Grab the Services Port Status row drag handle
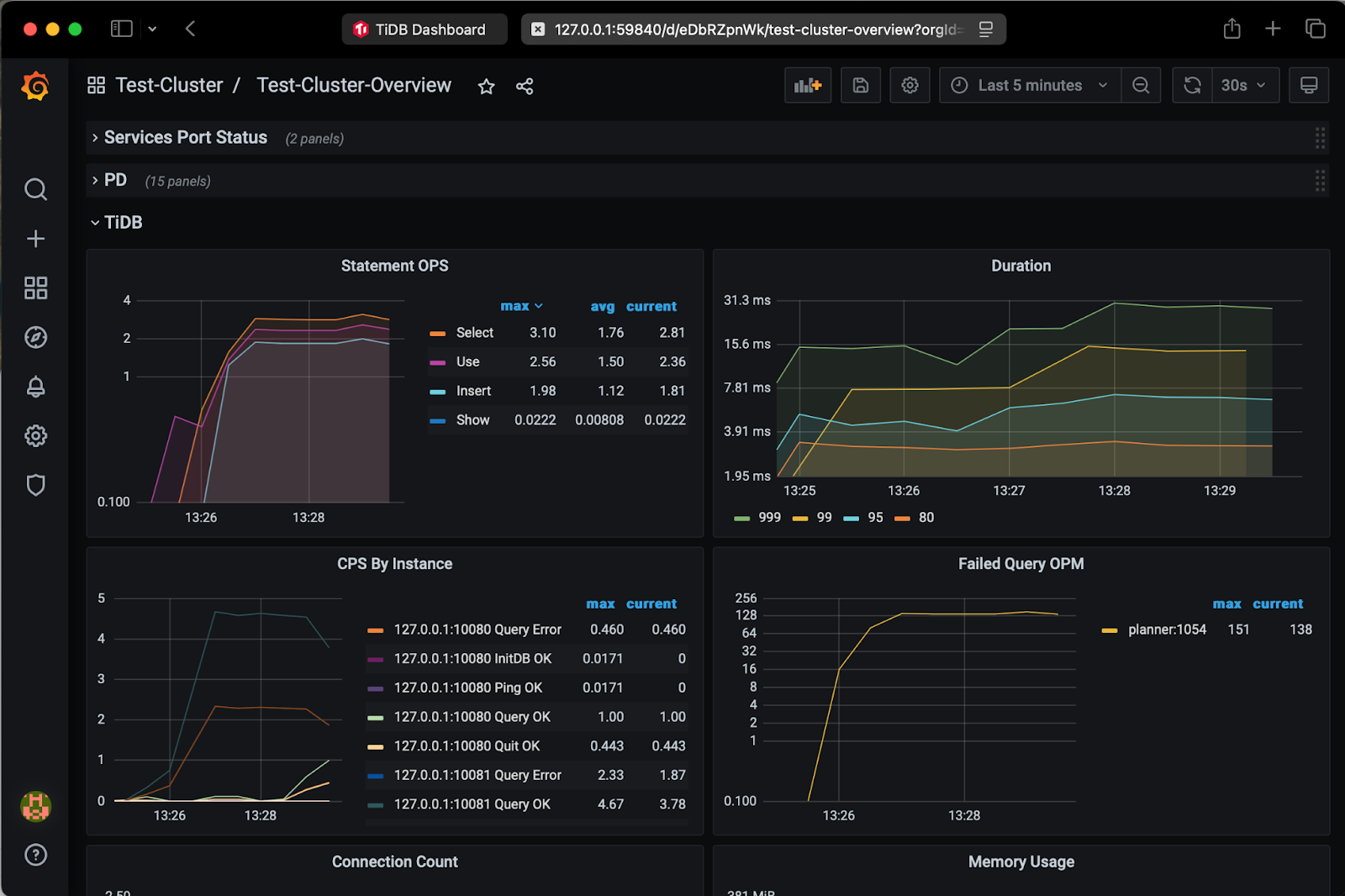This screenshot has width=1345, height=896. (1320, 138)
